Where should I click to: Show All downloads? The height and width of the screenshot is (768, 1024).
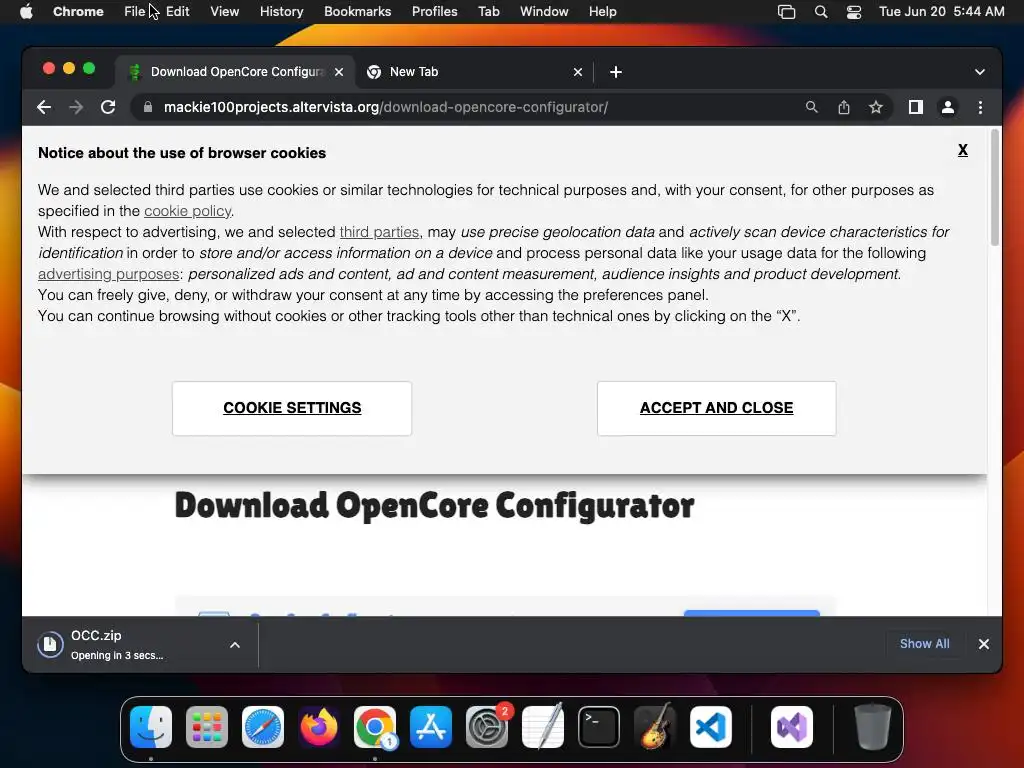point(924,644)
